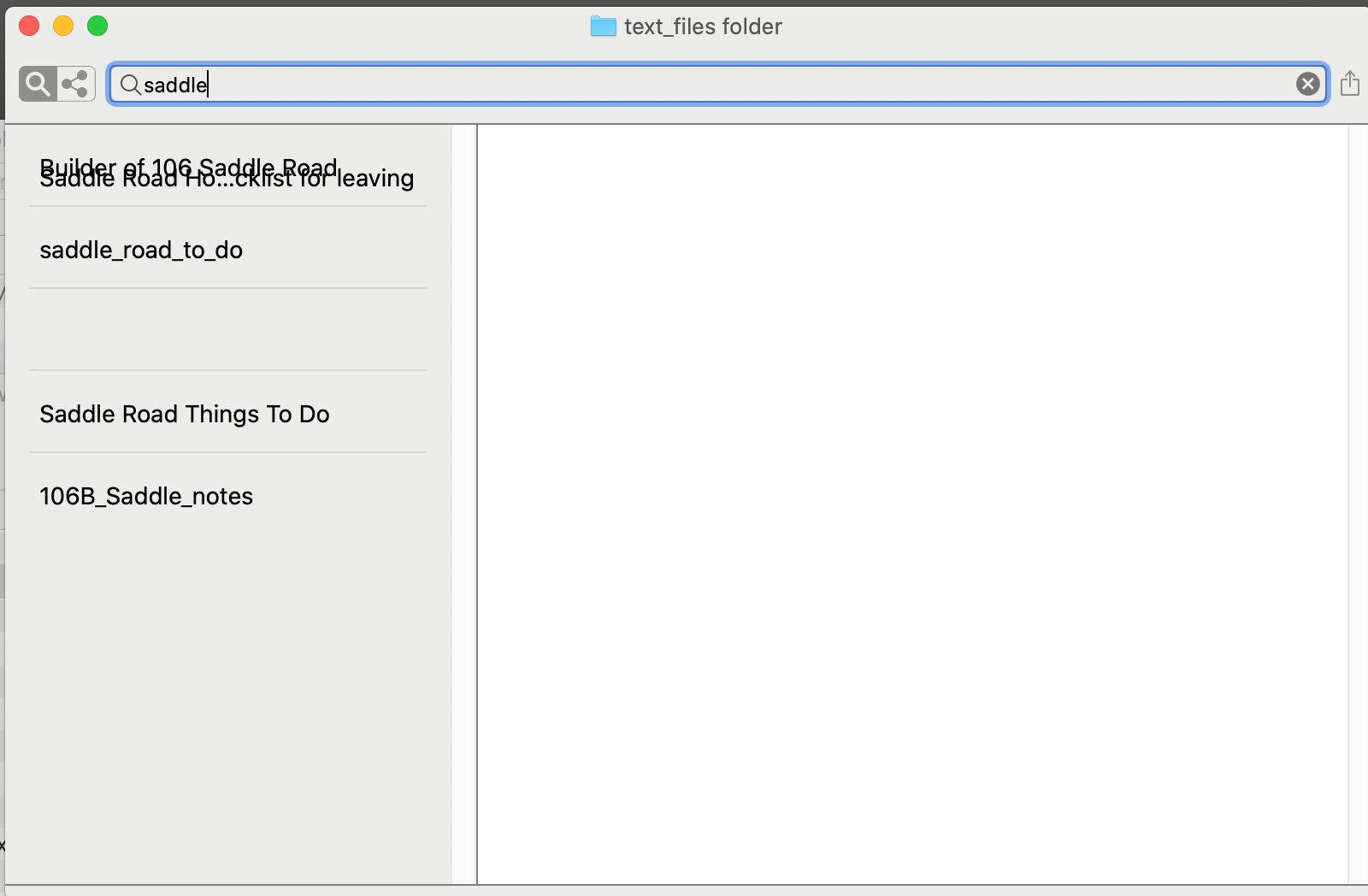Click the blue folder icon in title bar
Image resolution: width=1368 pixels, height=896 pixels.
[x=603, y=27]
